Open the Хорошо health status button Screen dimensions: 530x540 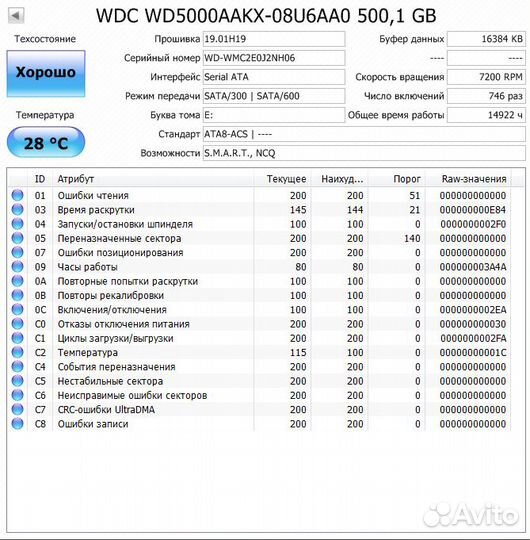coord(46,74)
